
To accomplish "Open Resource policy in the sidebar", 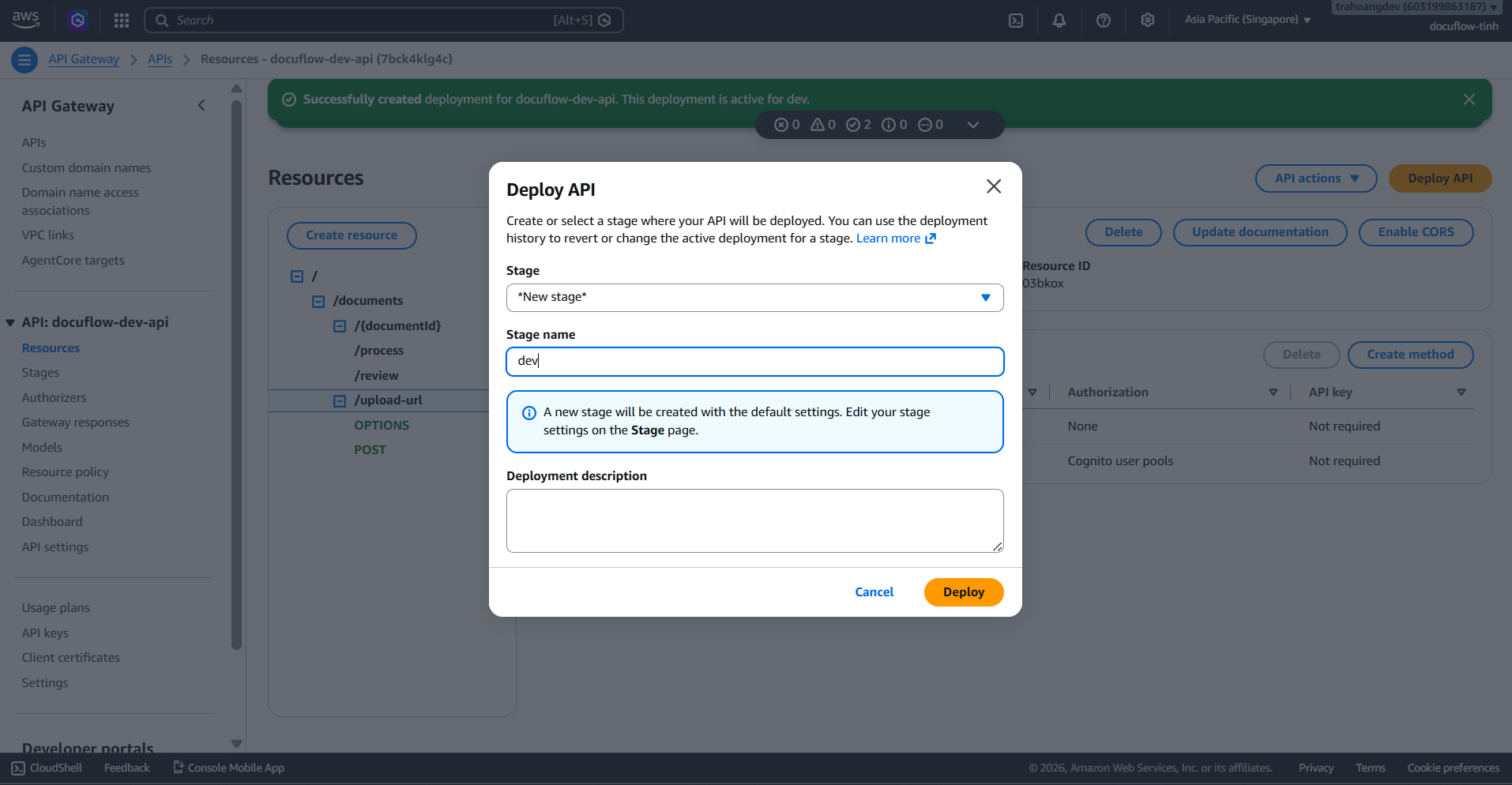I will (x=66, y=472).
